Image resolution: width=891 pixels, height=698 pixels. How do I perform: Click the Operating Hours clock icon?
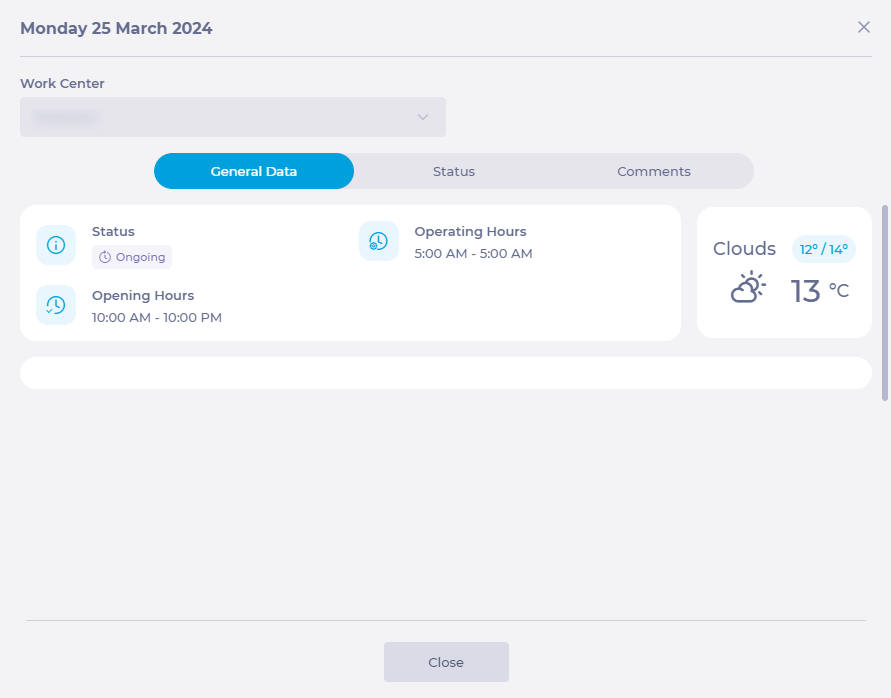coord(379,241)
